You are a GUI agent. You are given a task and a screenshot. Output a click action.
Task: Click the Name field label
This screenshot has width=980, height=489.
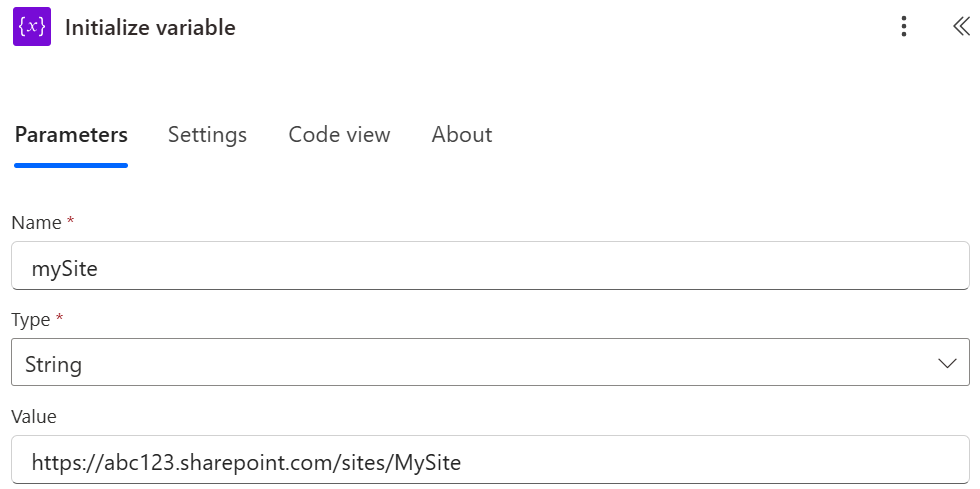[x=34, y=222]
